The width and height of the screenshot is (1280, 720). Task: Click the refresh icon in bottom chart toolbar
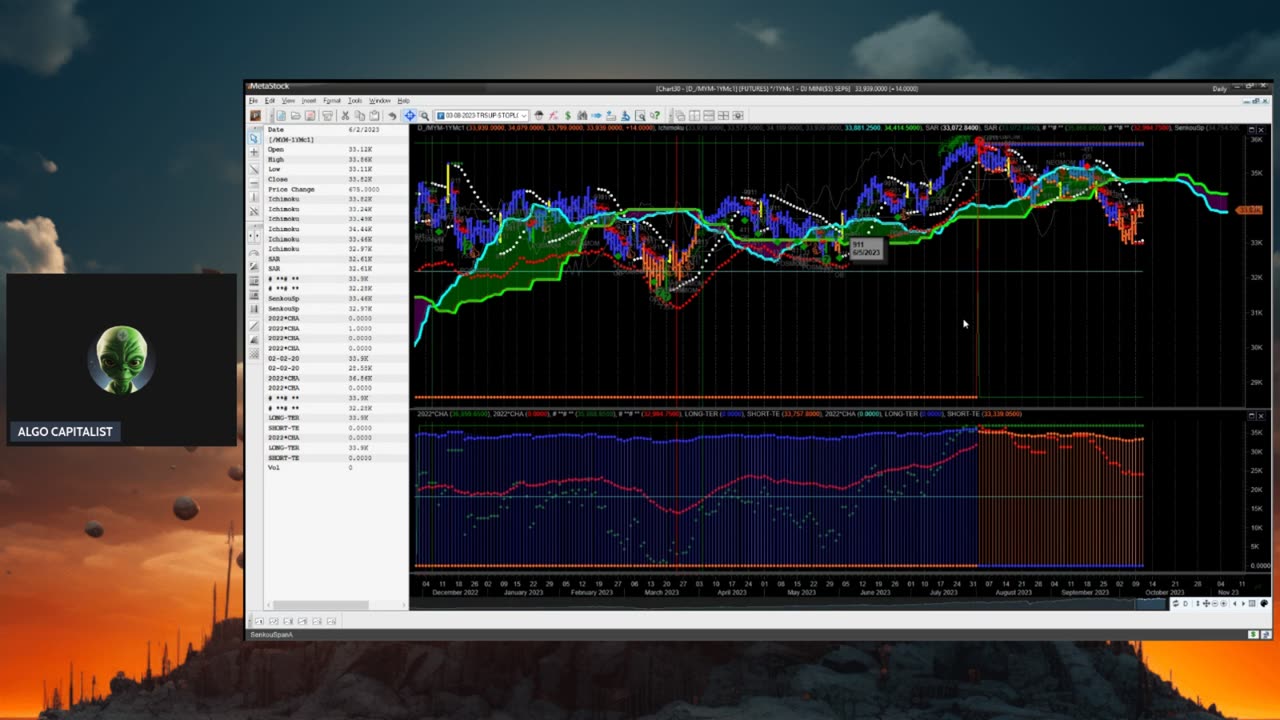click(x=1176, y=603)
